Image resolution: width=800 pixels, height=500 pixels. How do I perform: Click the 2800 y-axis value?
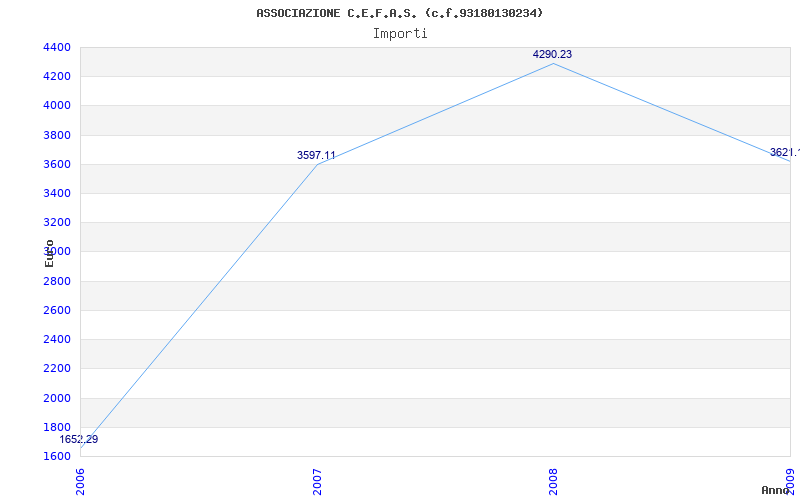pyautogui.click(x=57, y=281)
